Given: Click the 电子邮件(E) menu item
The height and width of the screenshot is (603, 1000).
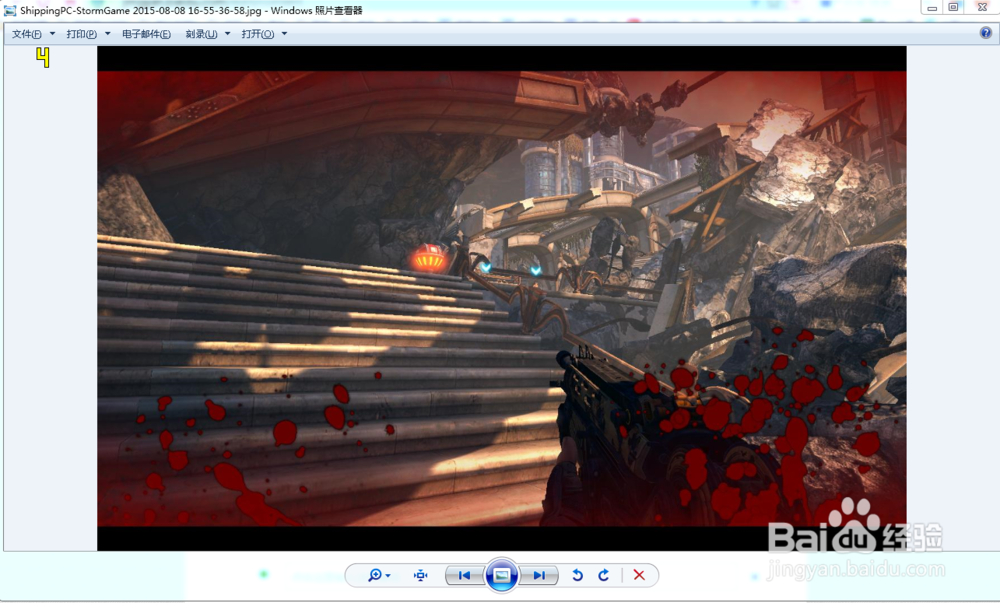Looking at the screenshot, I should [146, 34].
